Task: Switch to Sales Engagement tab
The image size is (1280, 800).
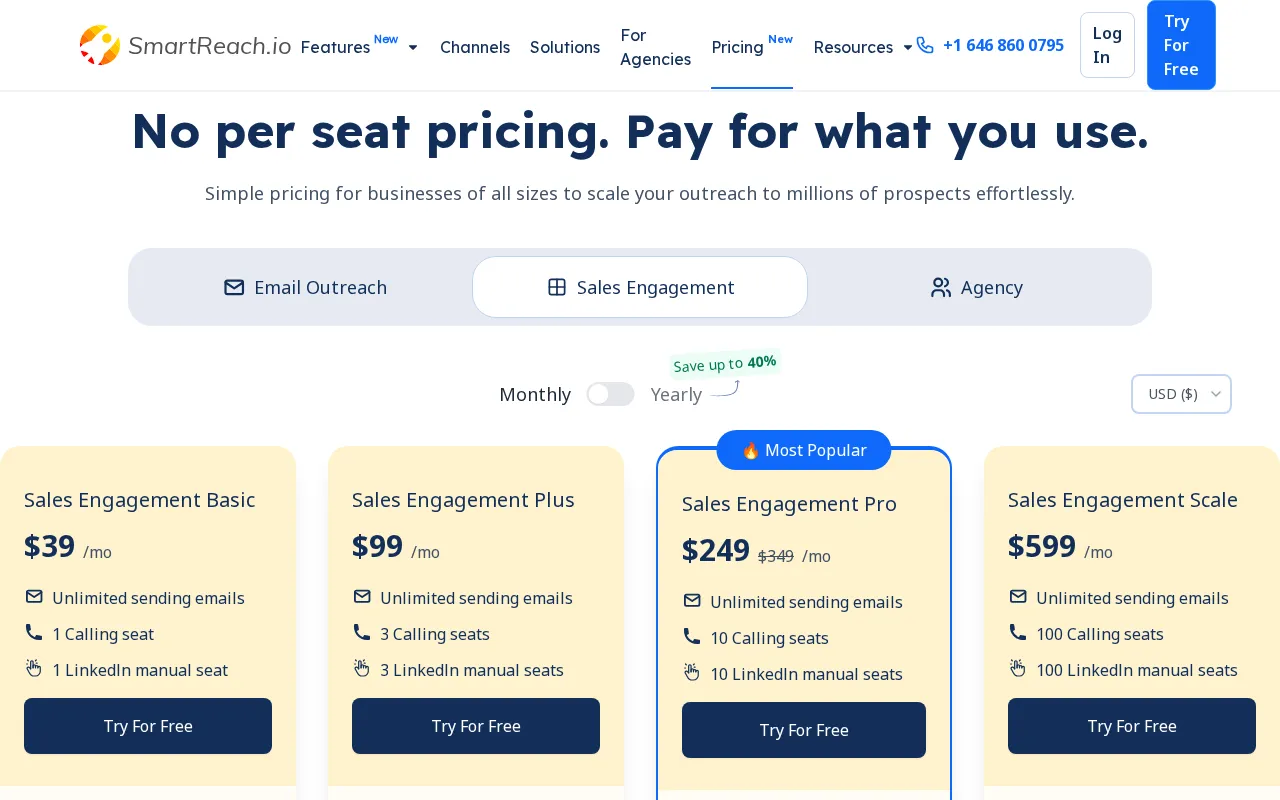Action: tap(640, 288)
